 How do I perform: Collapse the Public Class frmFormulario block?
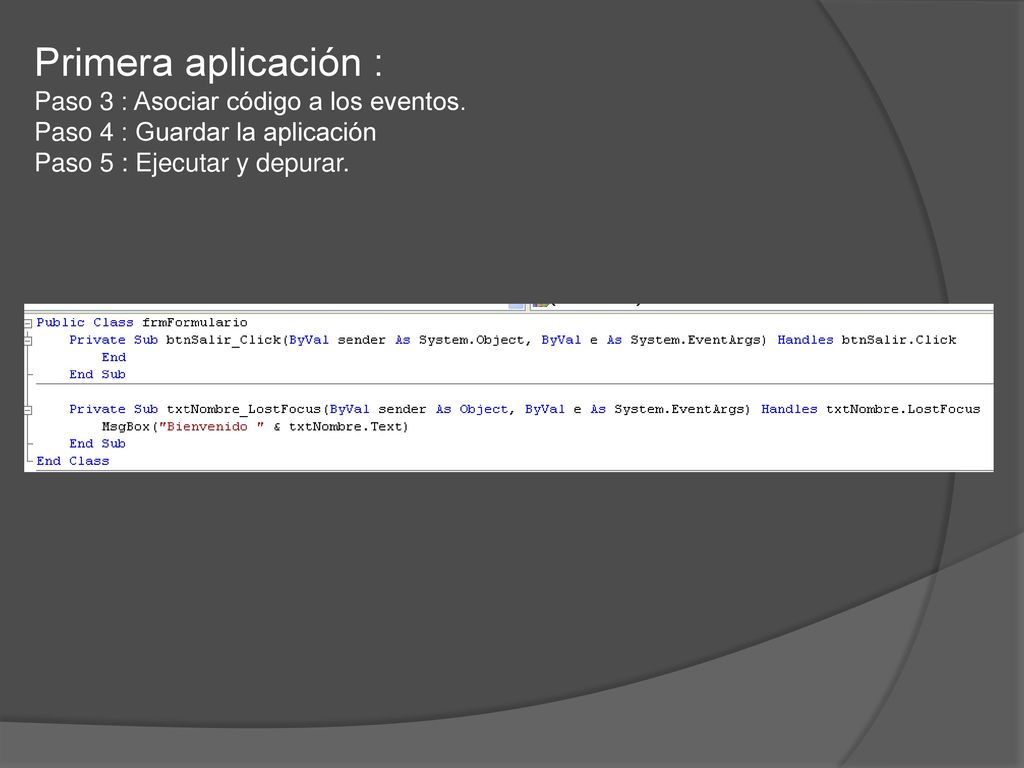click(x=28, y=323)
